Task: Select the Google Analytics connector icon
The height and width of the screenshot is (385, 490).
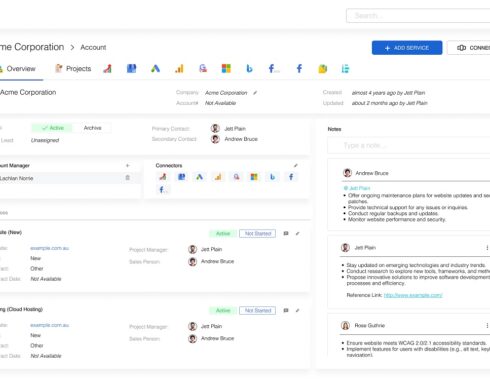Action: point(218,177)
